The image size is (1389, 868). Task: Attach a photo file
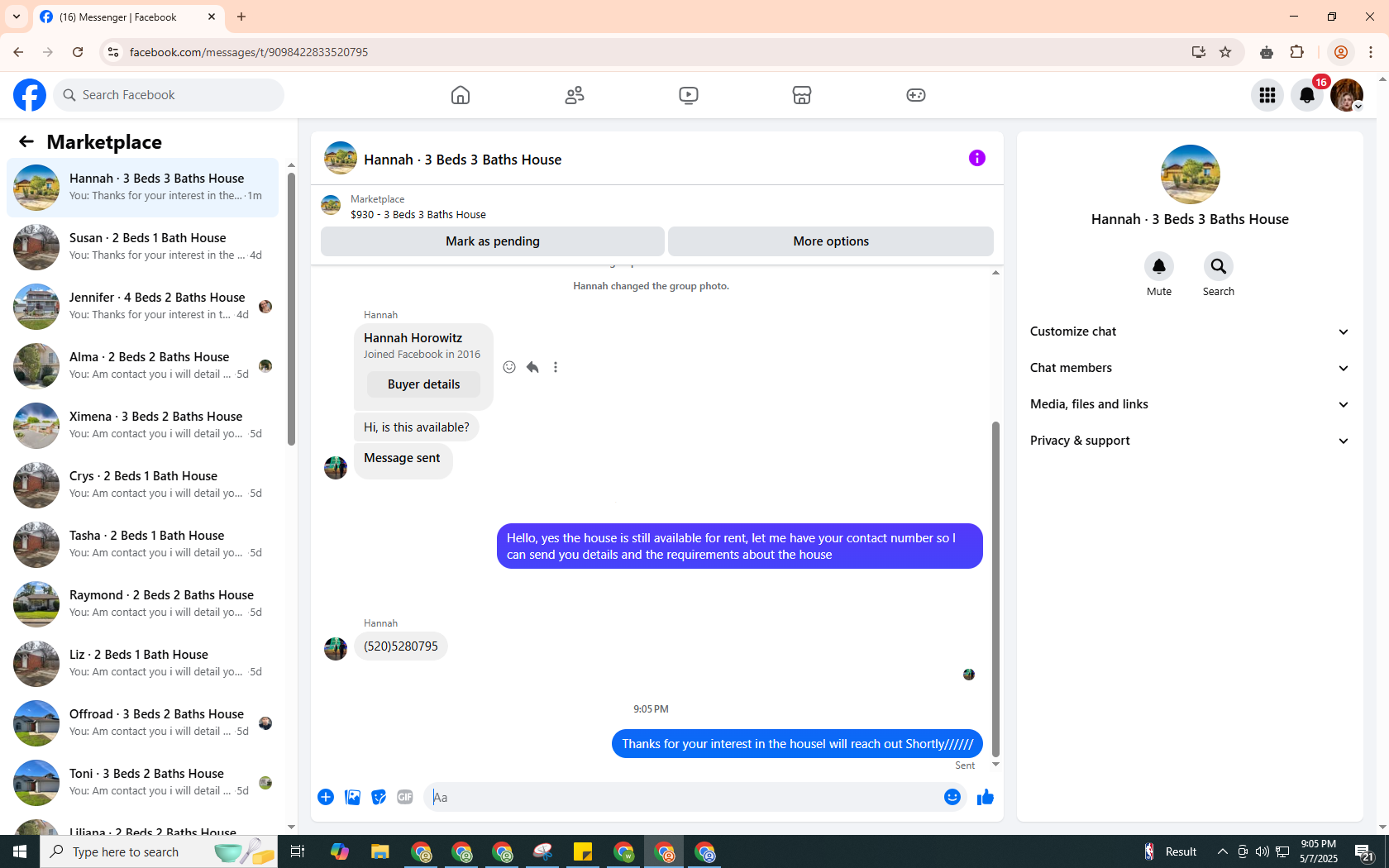tap(352, 797)
